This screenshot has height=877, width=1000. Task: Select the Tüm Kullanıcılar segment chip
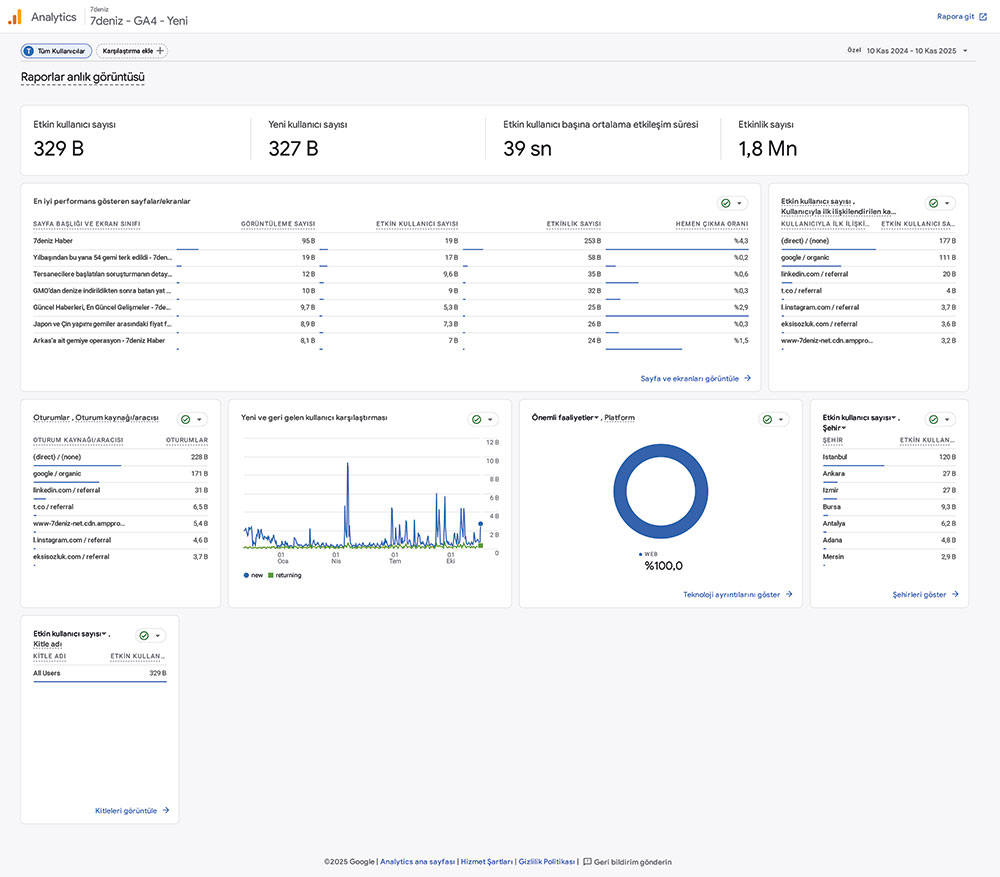point(57,51)
